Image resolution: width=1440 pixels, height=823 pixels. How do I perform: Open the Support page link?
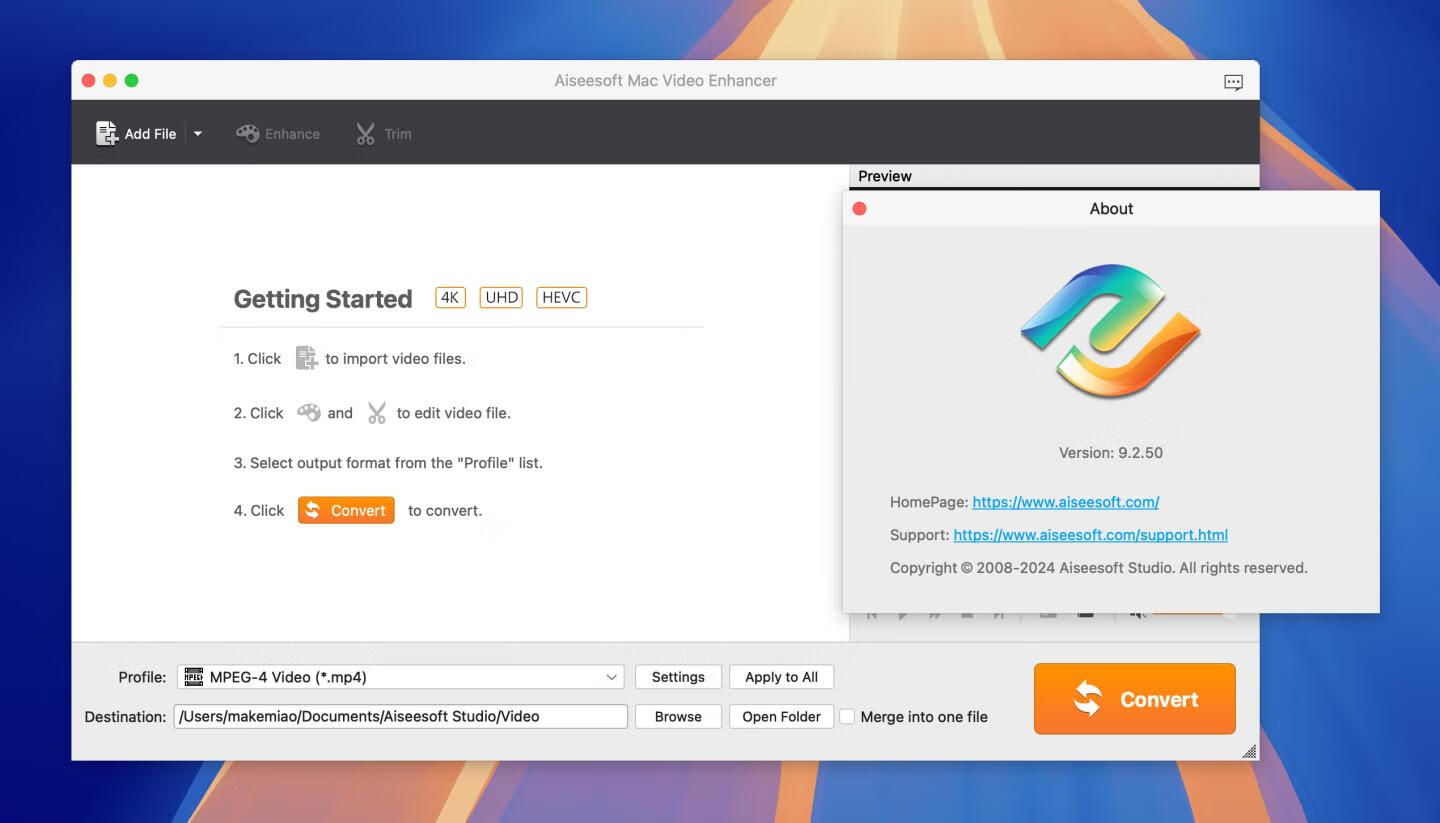click(x=1090, y=535)
